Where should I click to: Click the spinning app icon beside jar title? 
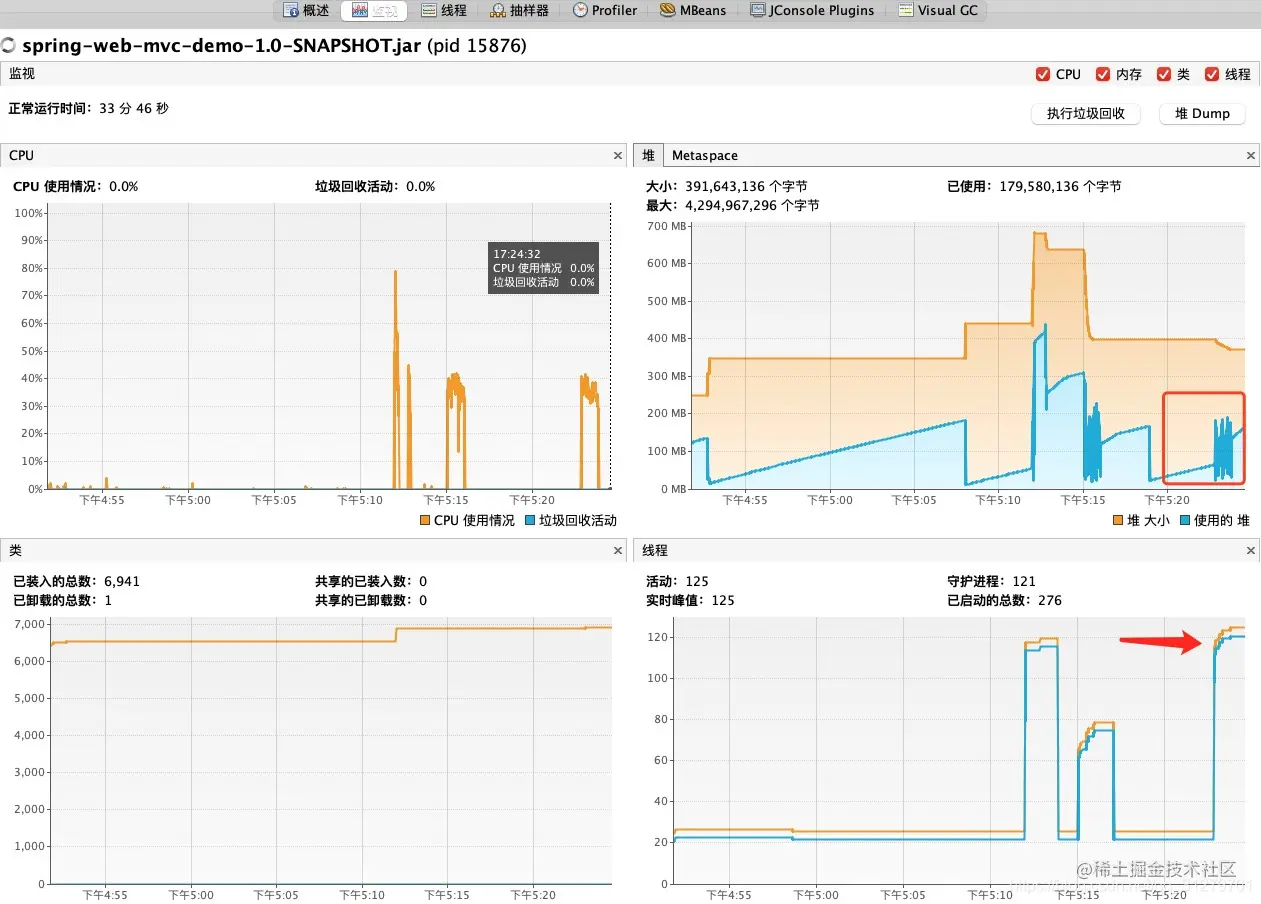pyautogui.click(x=8, y=45)
